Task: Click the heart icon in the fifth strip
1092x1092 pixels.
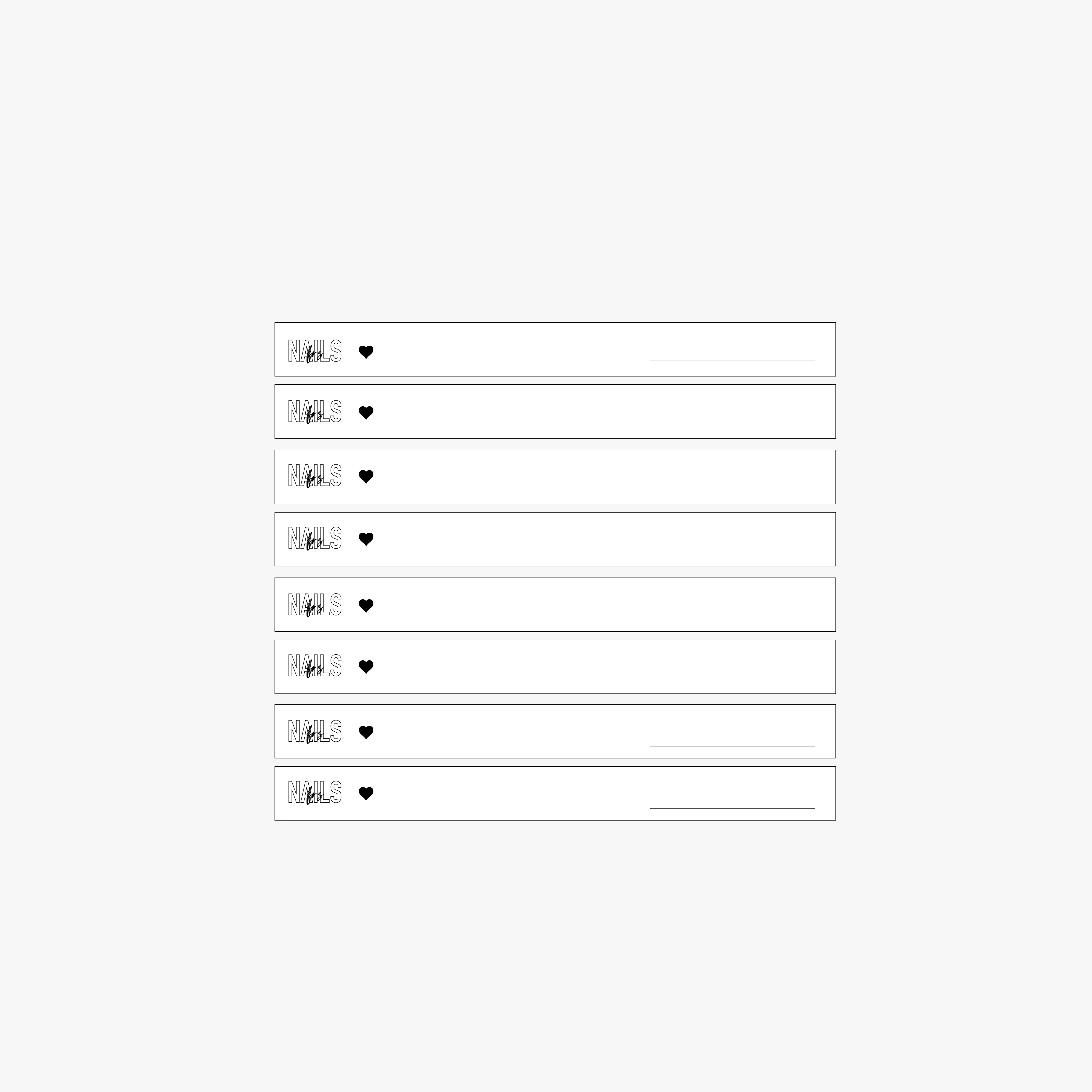Action: click(x=366, y=605)
